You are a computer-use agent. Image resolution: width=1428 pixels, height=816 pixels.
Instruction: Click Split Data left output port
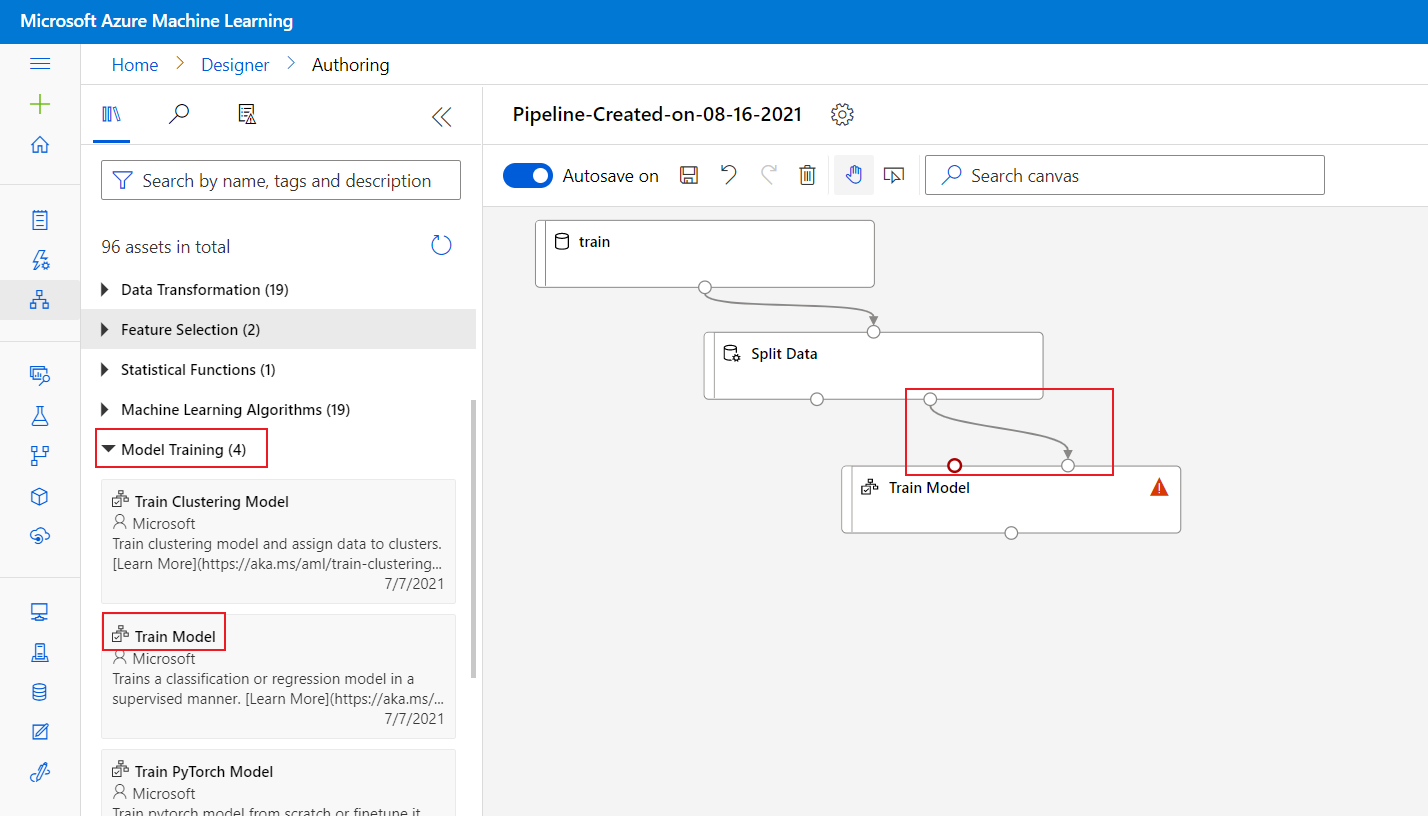coord(817,399)
